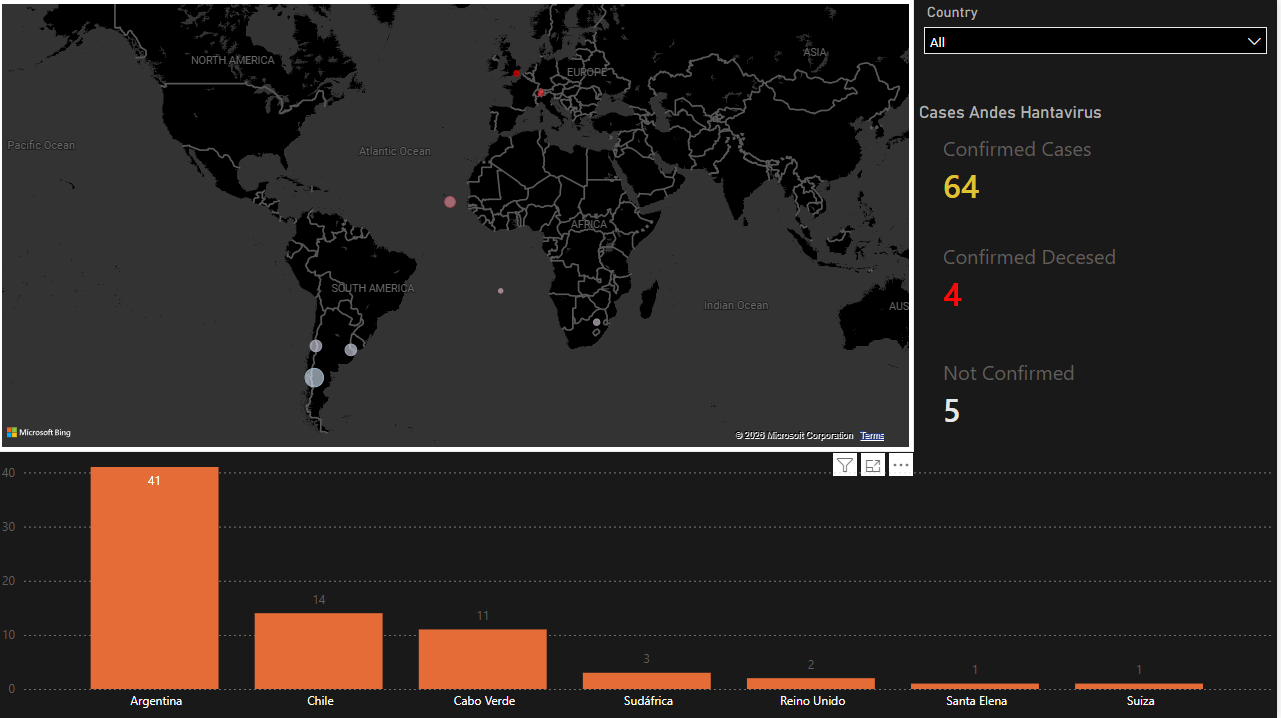1281x718 pixels.
Task: Click the Suiza axis label
Action: click(x=1140, y=701)
